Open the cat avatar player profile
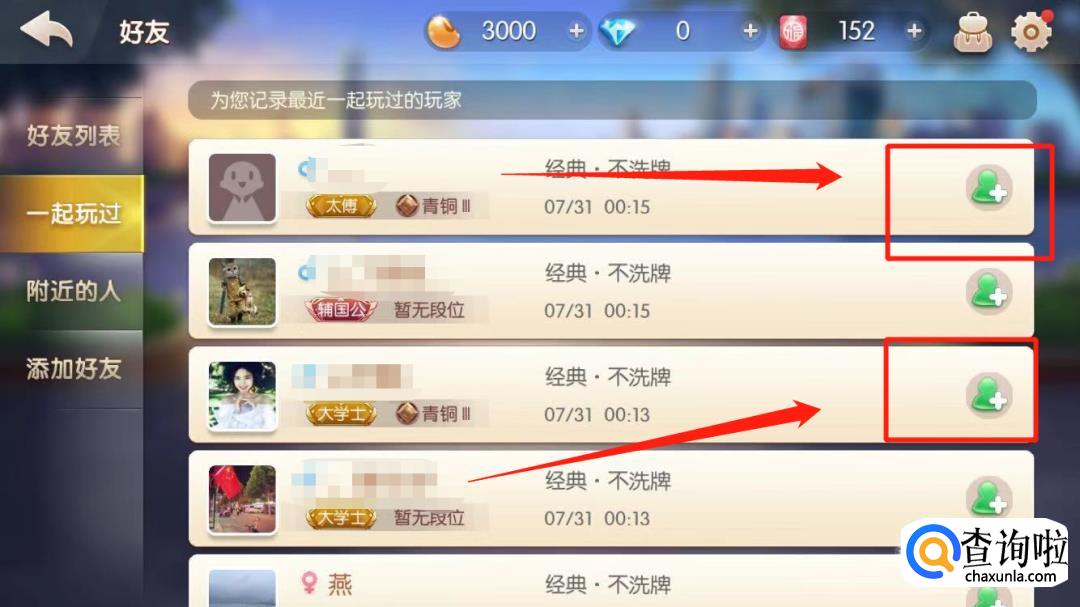Screen dimensions: 1080x607 pos(242,291)
